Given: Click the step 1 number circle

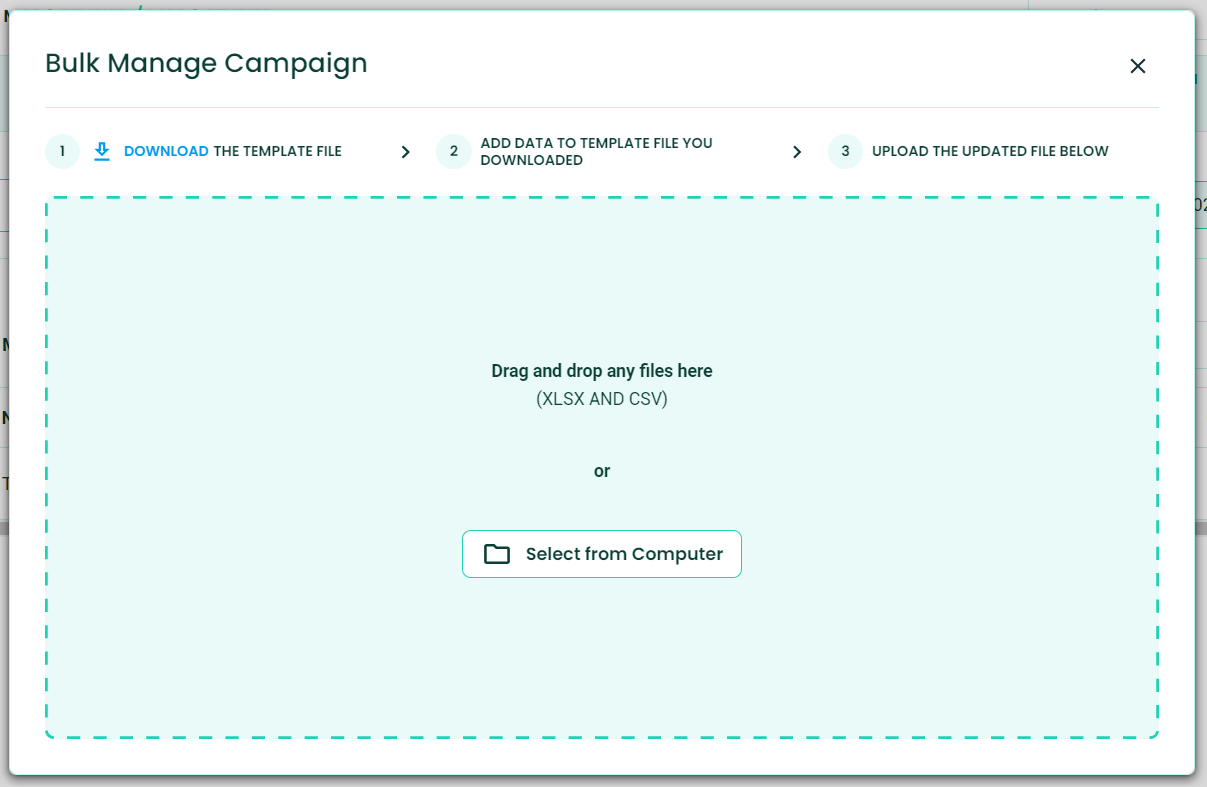Looking at the screenshot, I should [62, 152].
